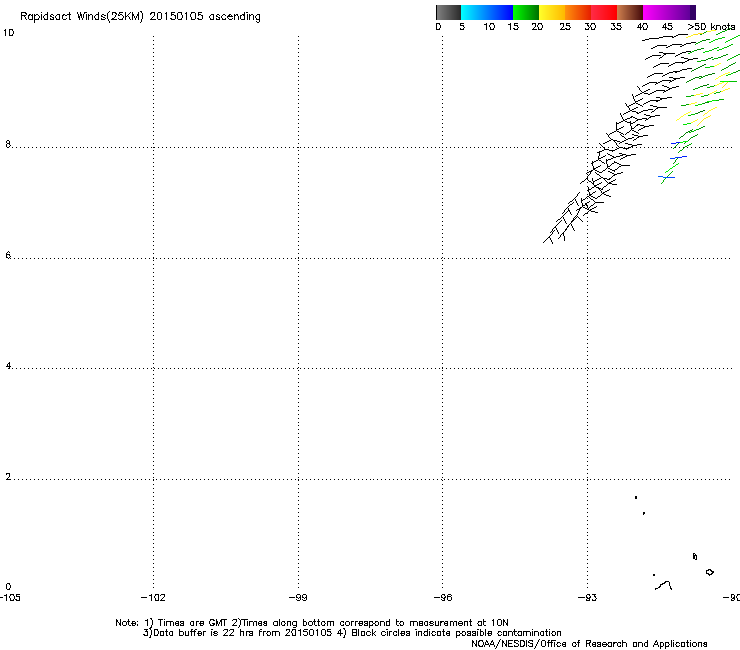This screenshot has width=740, height=650.
Task: Click the 'Data buffer is 22 hrs' note line
Action: click(352, 633)
